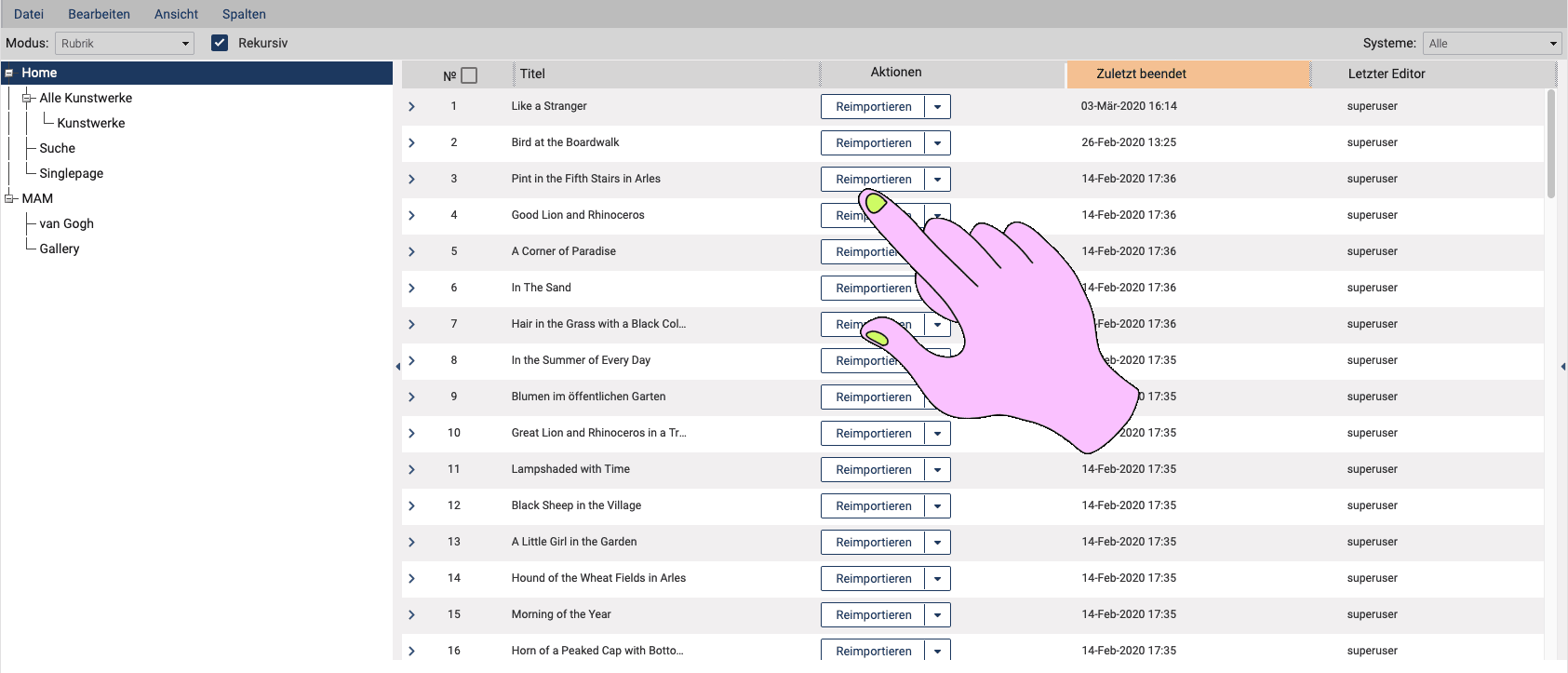Open action dropdown arrow for Lampshaded with Time
1568x673 pixels.
(937, 469)
